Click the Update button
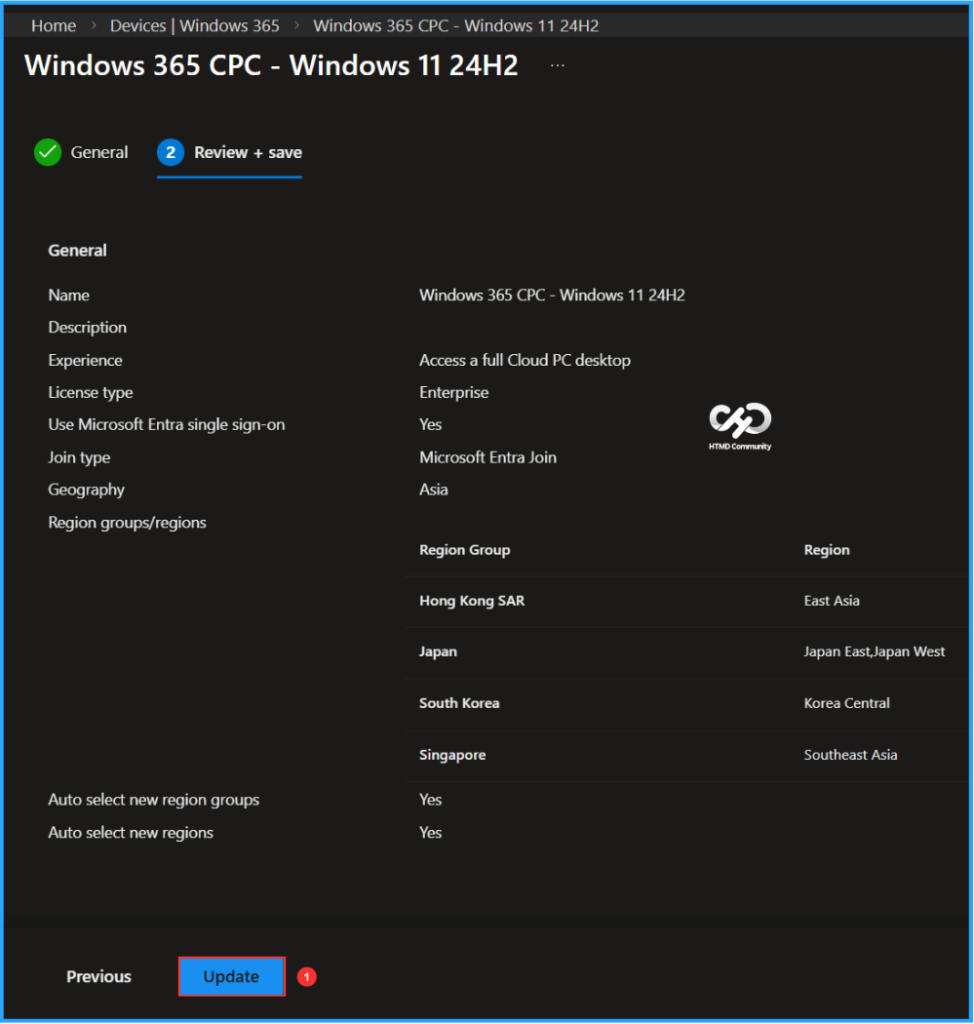The height and width of the screenshot is (1024, 974). tap(231, 976)
